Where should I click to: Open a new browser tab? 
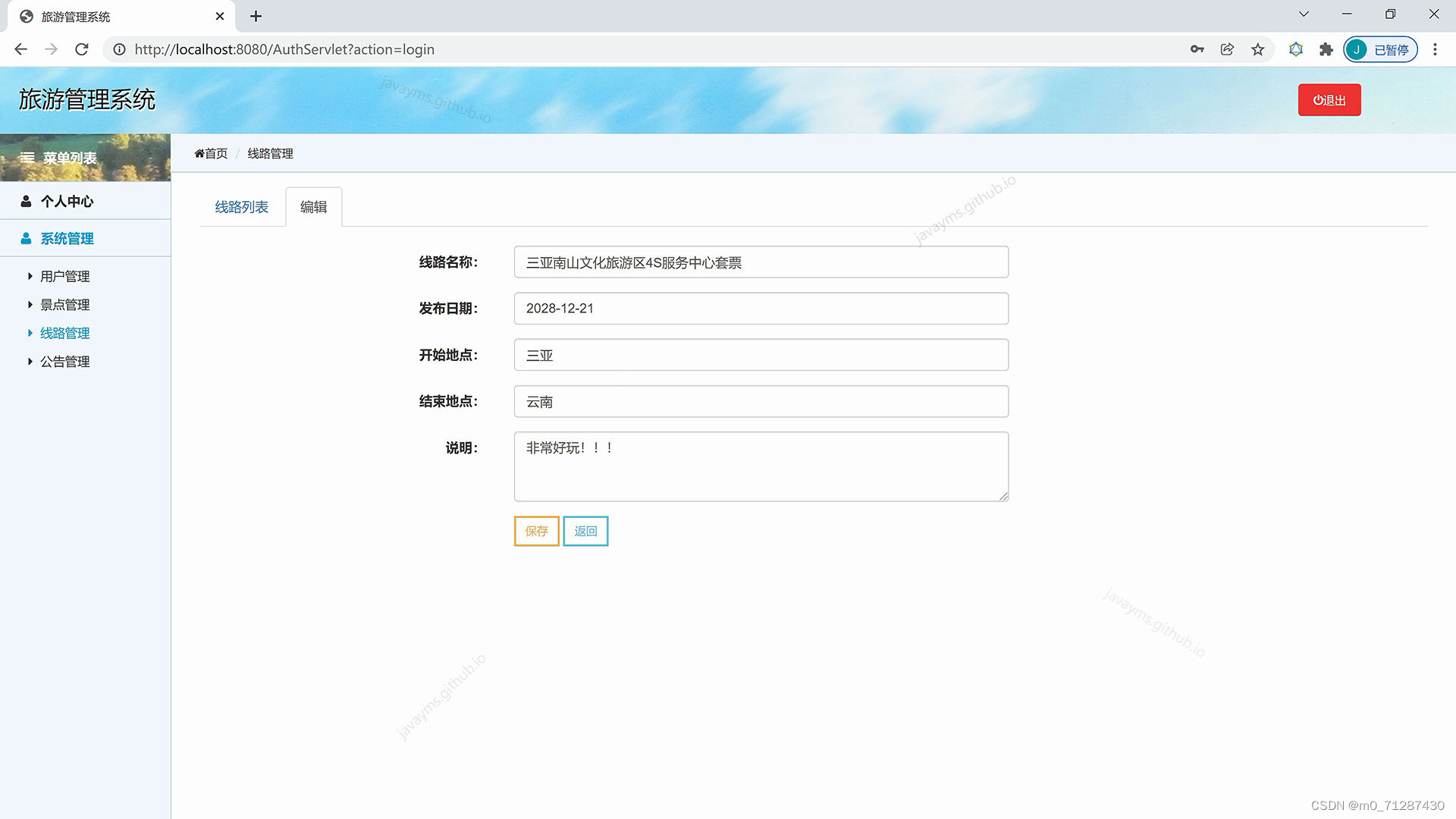pyautogui.click(x=256, y=16)
